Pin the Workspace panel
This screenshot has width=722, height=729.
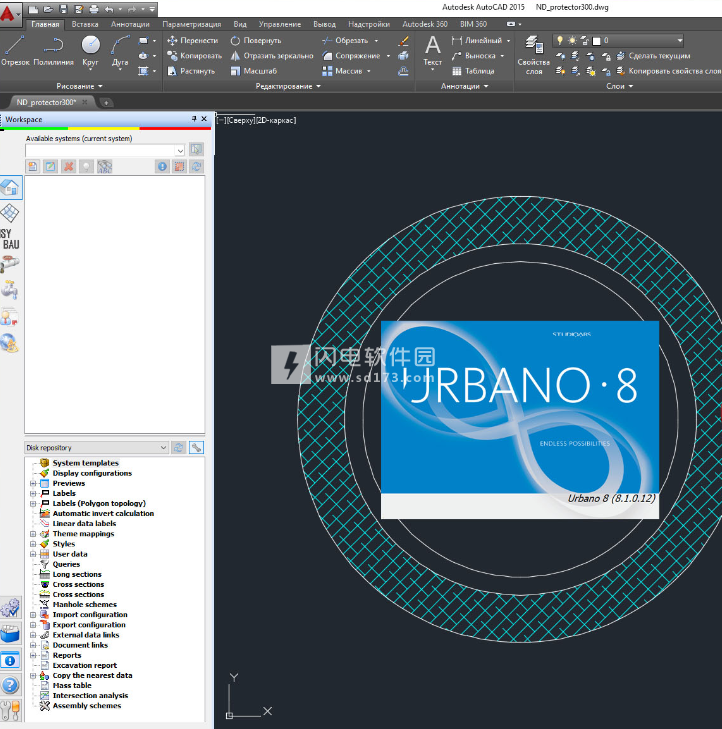194,119
